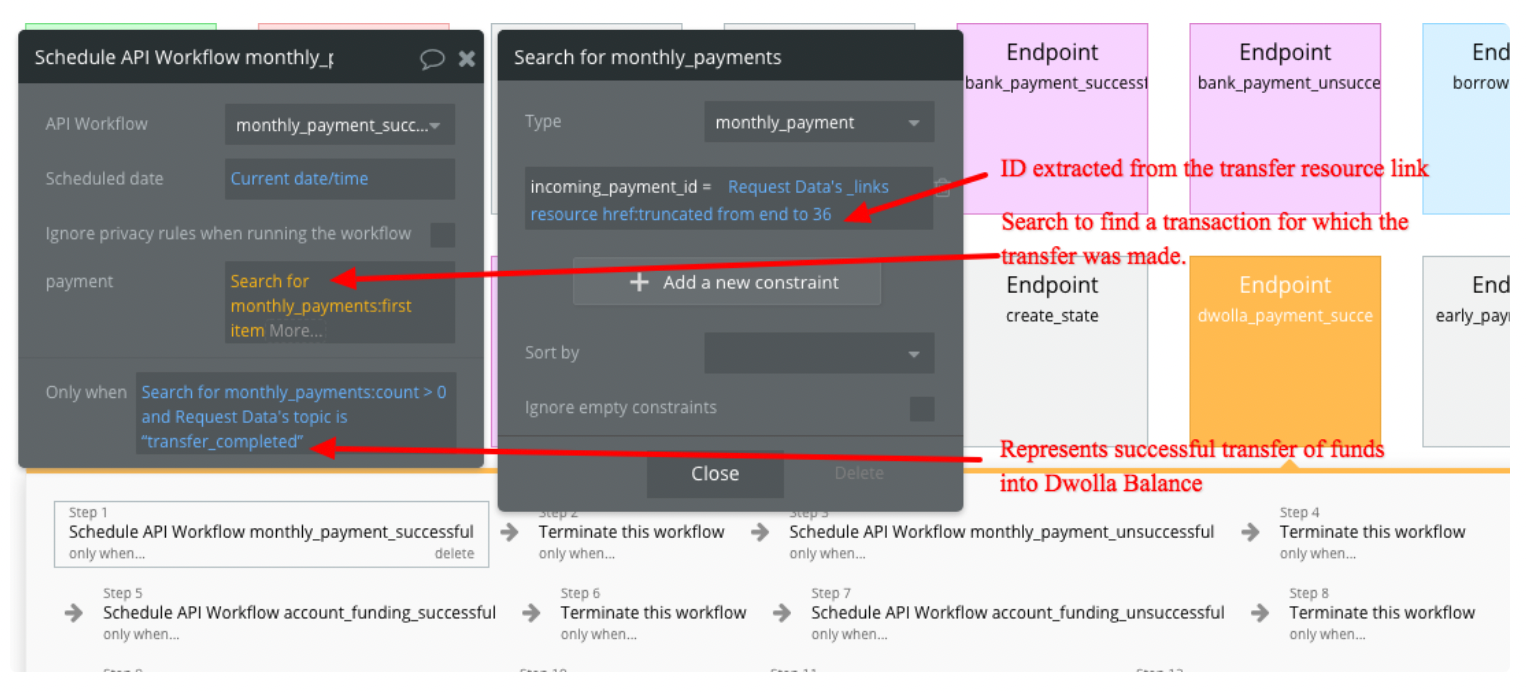This screenshot has height=692, width=1526.
Task: Click delete link on Step 1
Action: pyautogui.click(x=454, y=553)
